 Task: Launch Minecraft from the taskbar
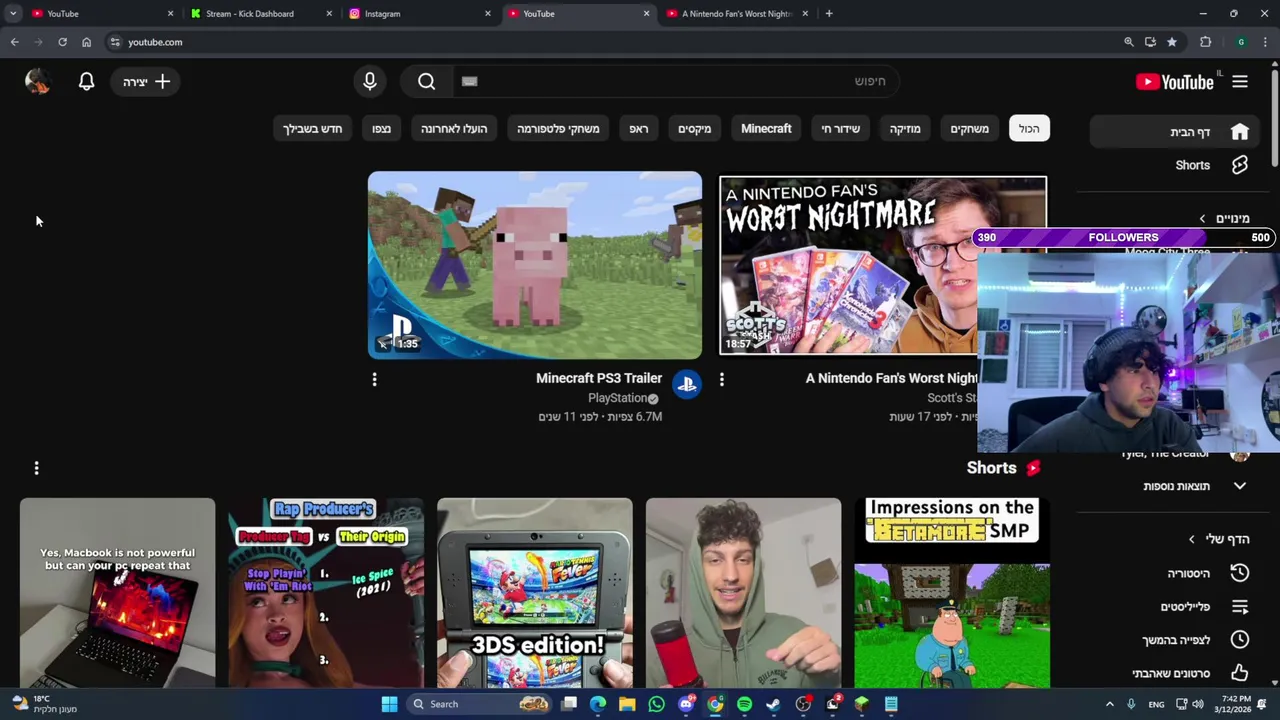[862, 704]
